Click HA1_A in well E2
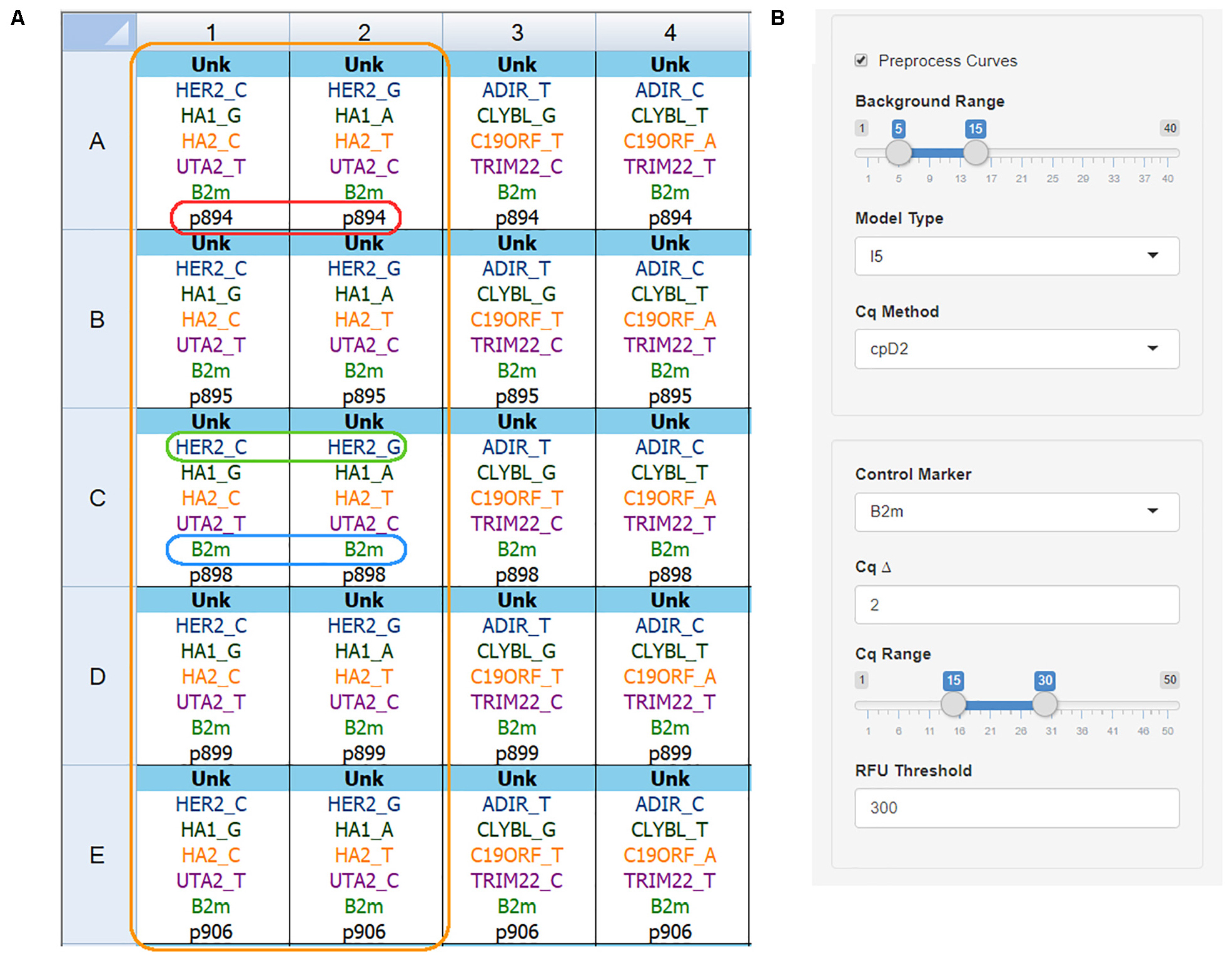Viewport: 1232px width, 959px height. [365, 830]
